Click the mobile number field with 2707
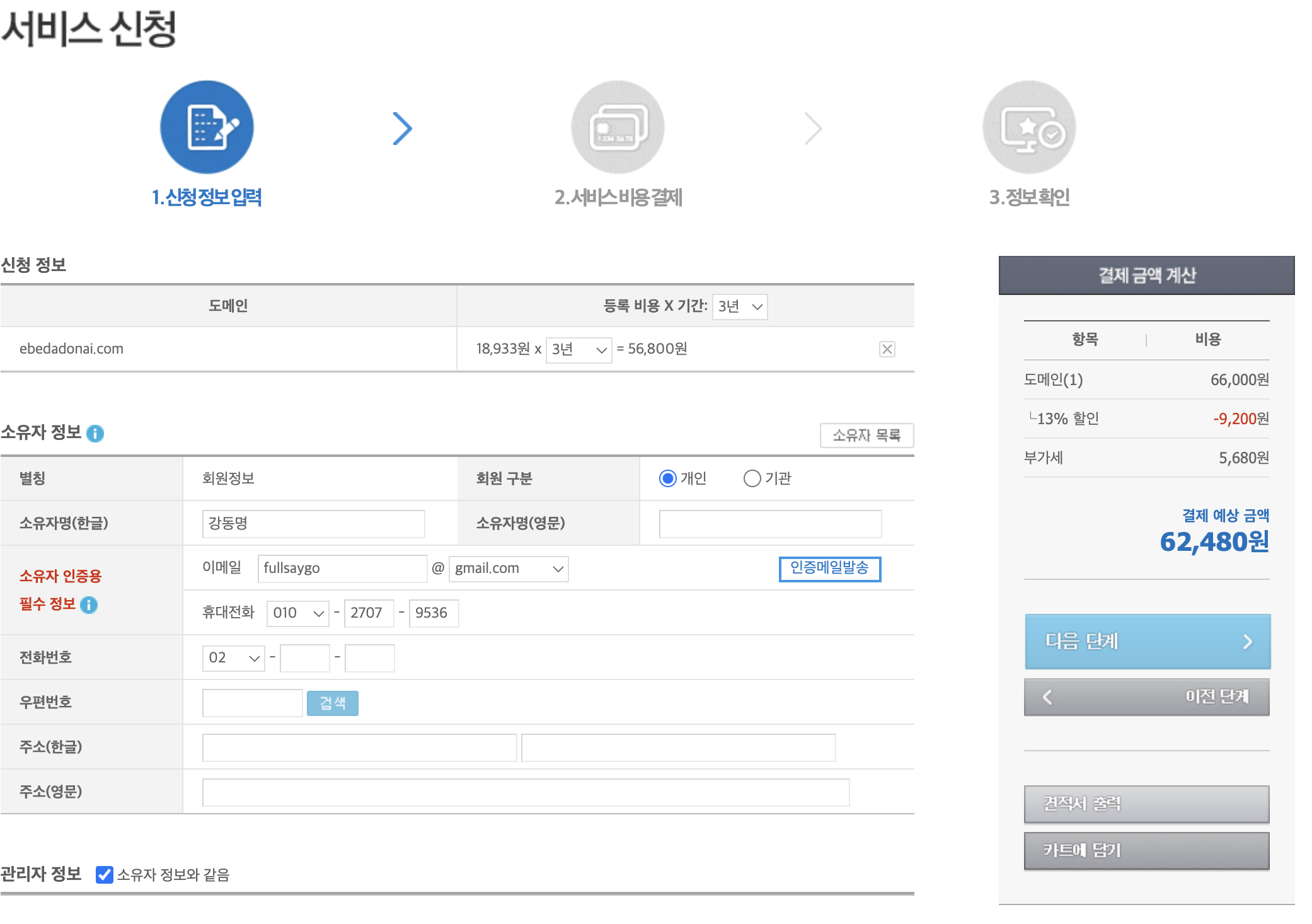Screen dimensions: 1312x924 [x=369, y=613]
